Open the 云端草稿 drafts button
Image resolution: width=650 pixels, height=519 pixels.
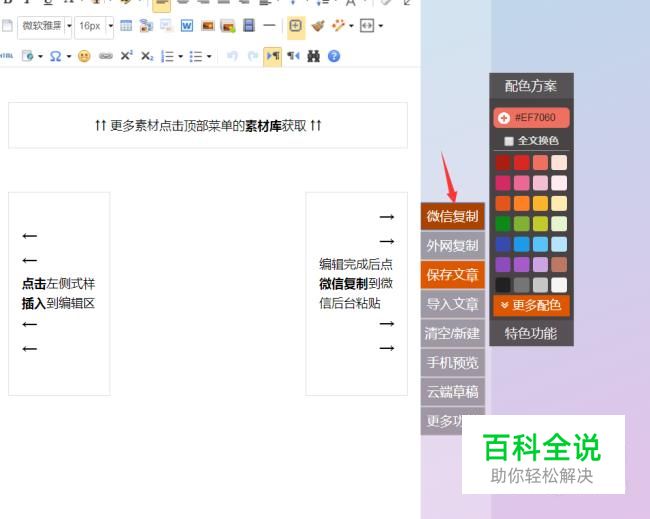click(453, 392)
